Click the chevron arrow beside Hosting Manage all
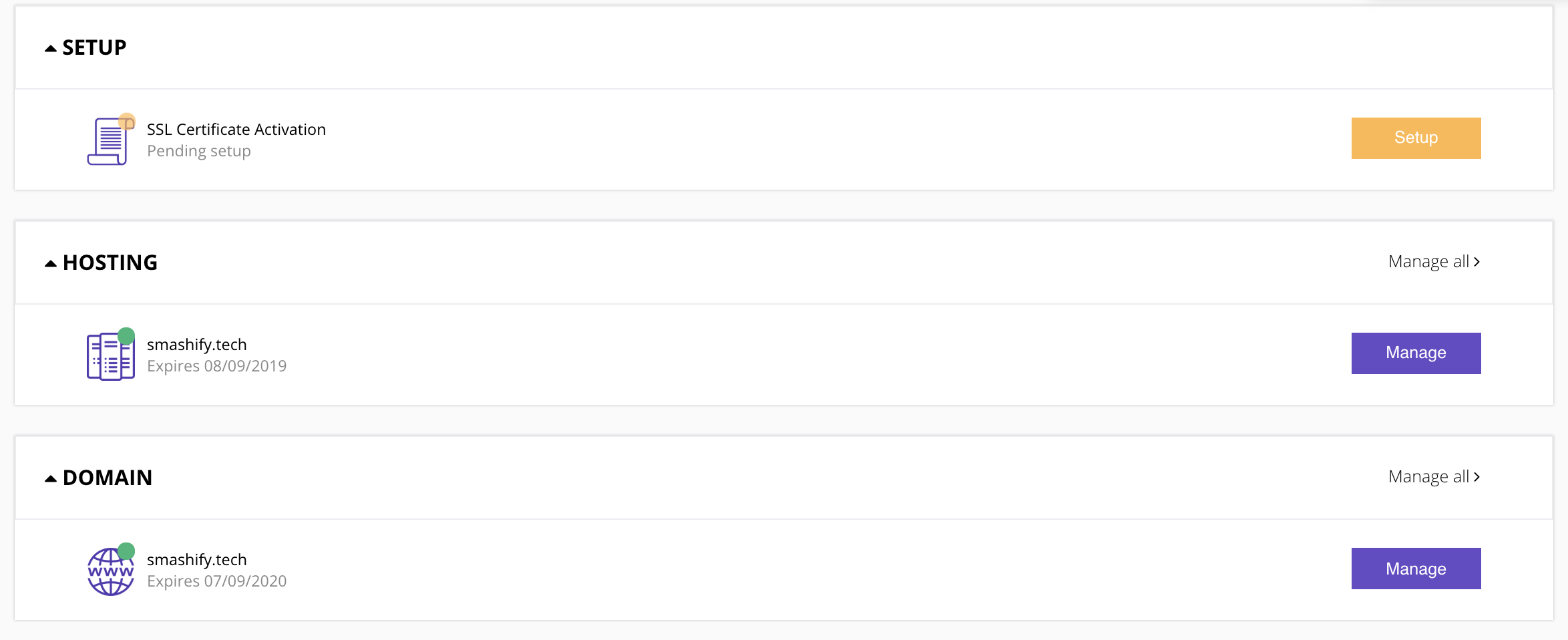 pos(1477,262)
